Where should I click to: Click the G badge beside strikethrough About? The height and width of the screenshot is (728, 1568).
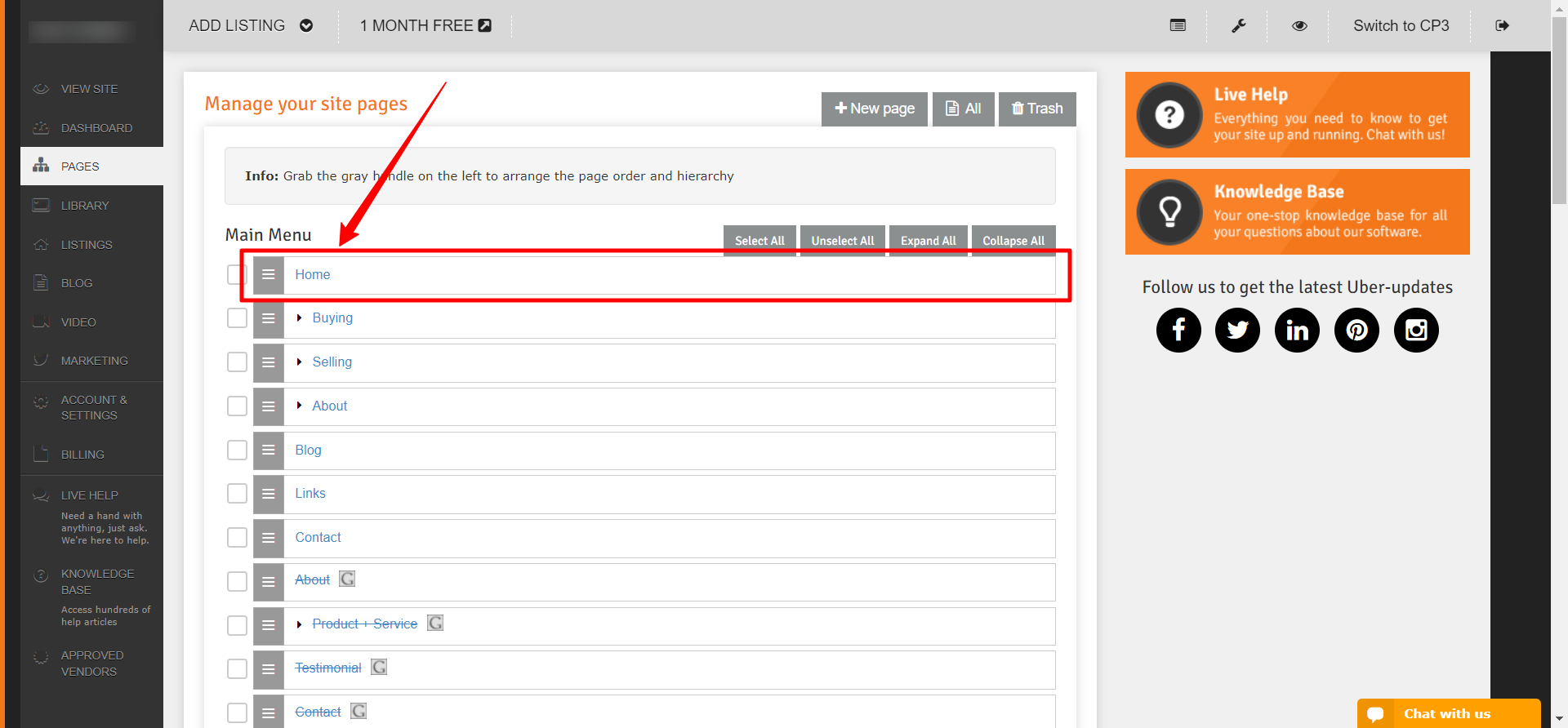coord(347,579)
